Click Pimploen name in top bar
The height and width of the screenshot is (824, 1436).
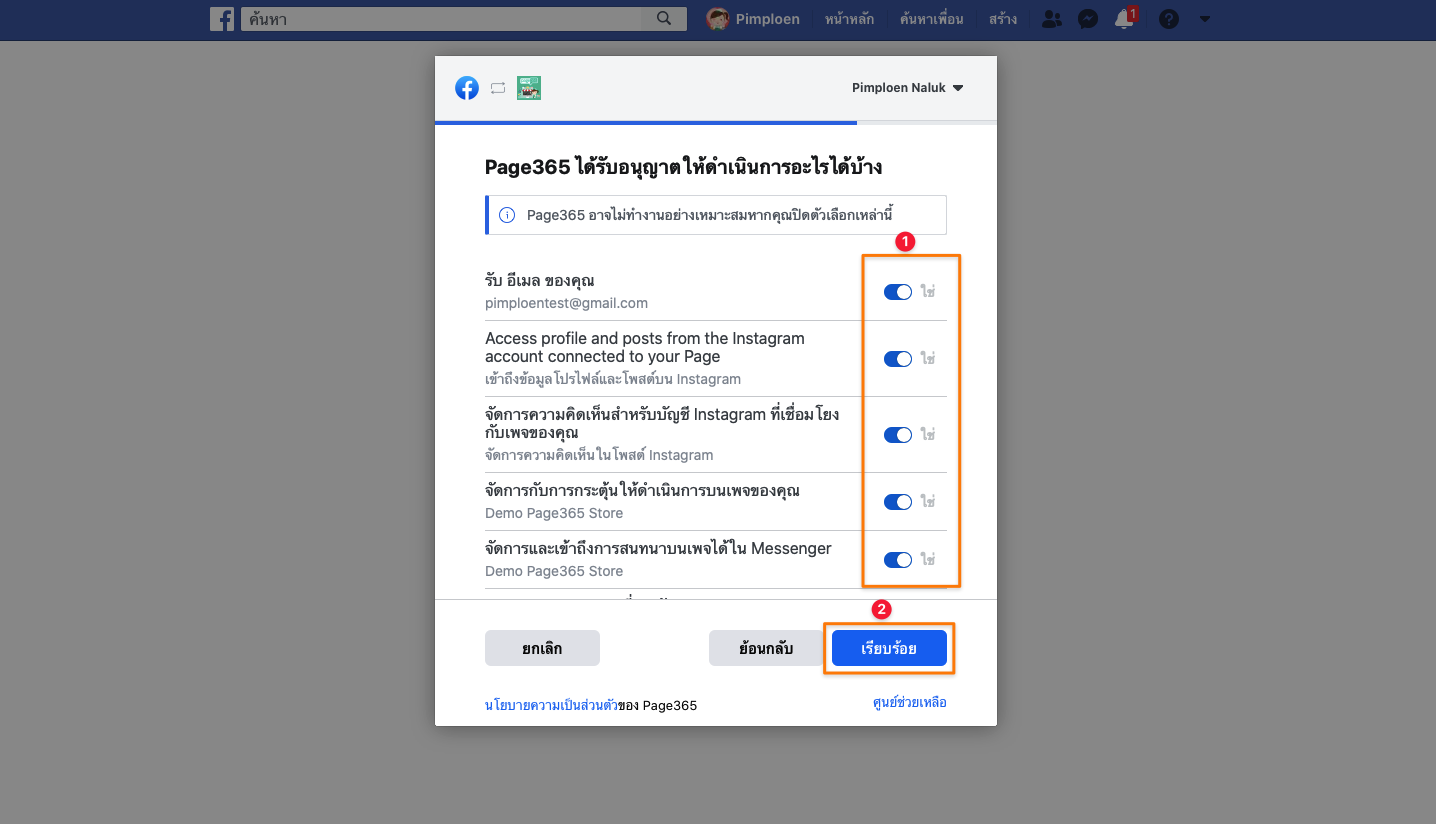coord(767,19)
